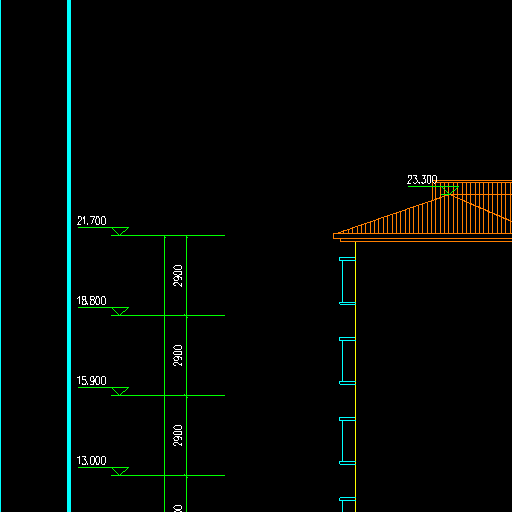This screenshot has width=512, height=512.
Task: Click the second cyan window bracket
Action: (347, 361)
